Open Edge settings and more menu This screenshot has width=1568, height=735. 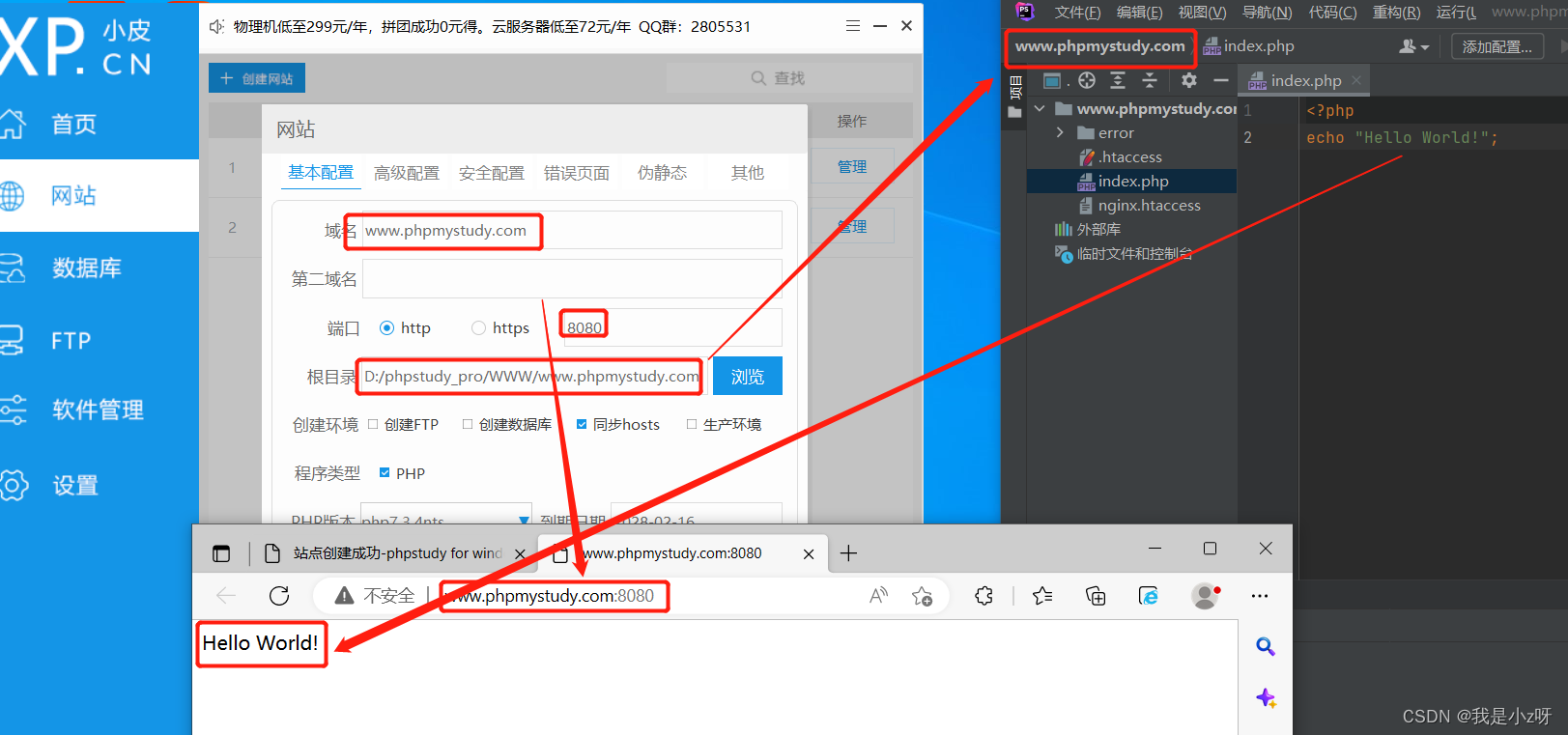click(1260, 596)
